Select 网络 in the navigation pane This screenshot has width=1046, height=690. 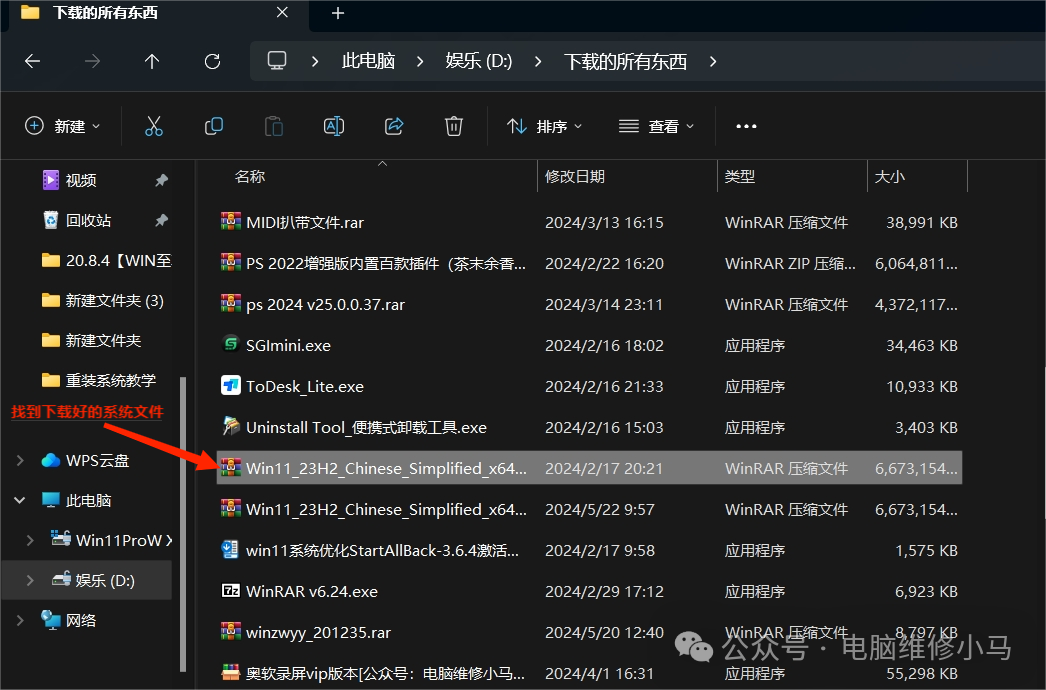[x=81, y=621]
